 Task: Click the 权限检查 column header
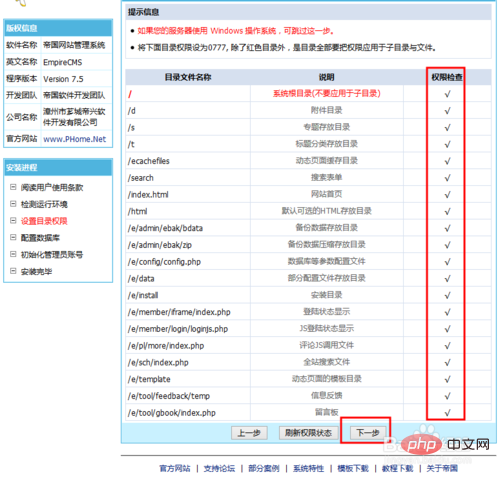pos(447,77)
